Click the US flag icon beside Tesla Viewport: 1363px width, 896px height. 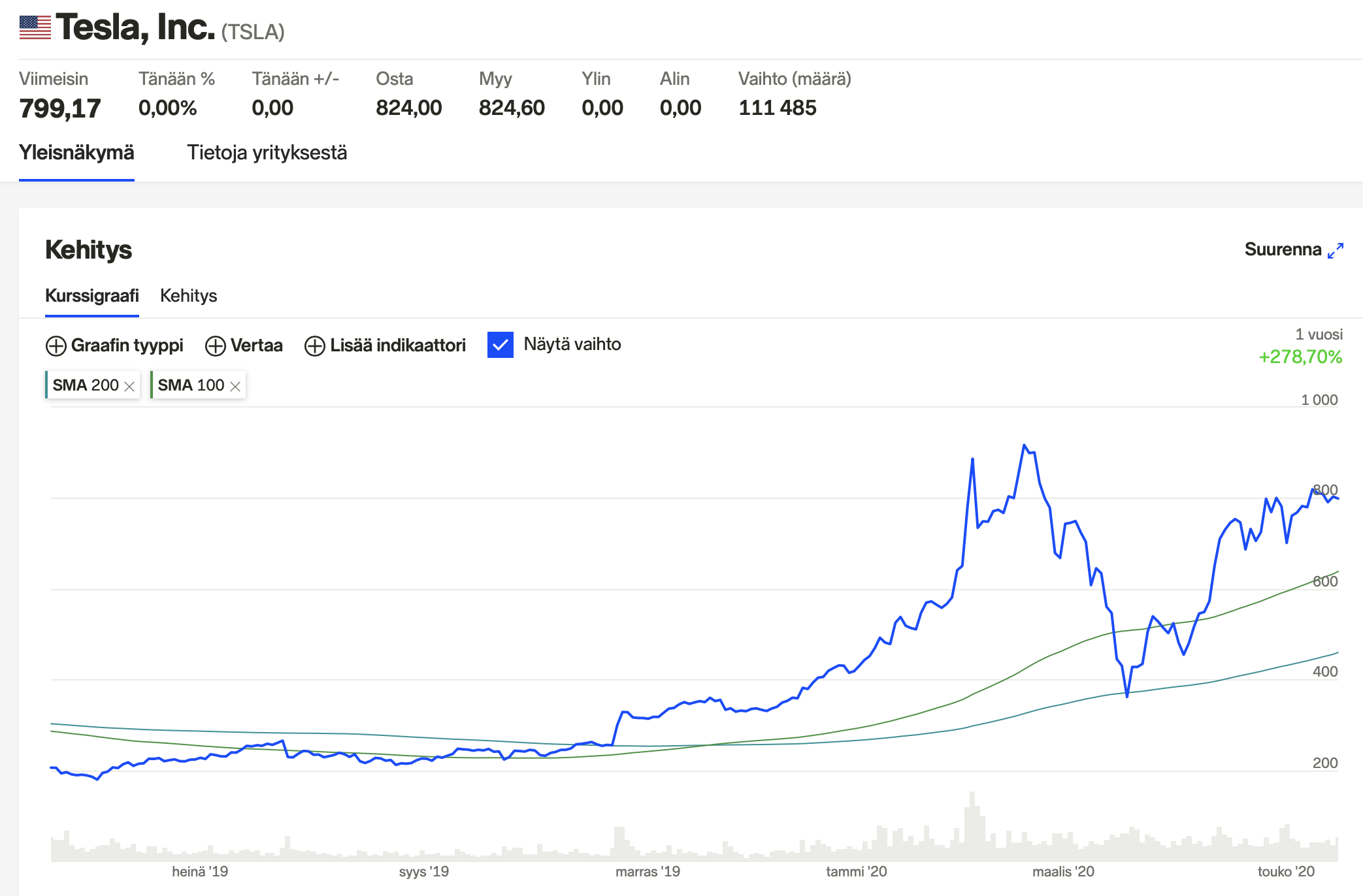click(35, 27)
